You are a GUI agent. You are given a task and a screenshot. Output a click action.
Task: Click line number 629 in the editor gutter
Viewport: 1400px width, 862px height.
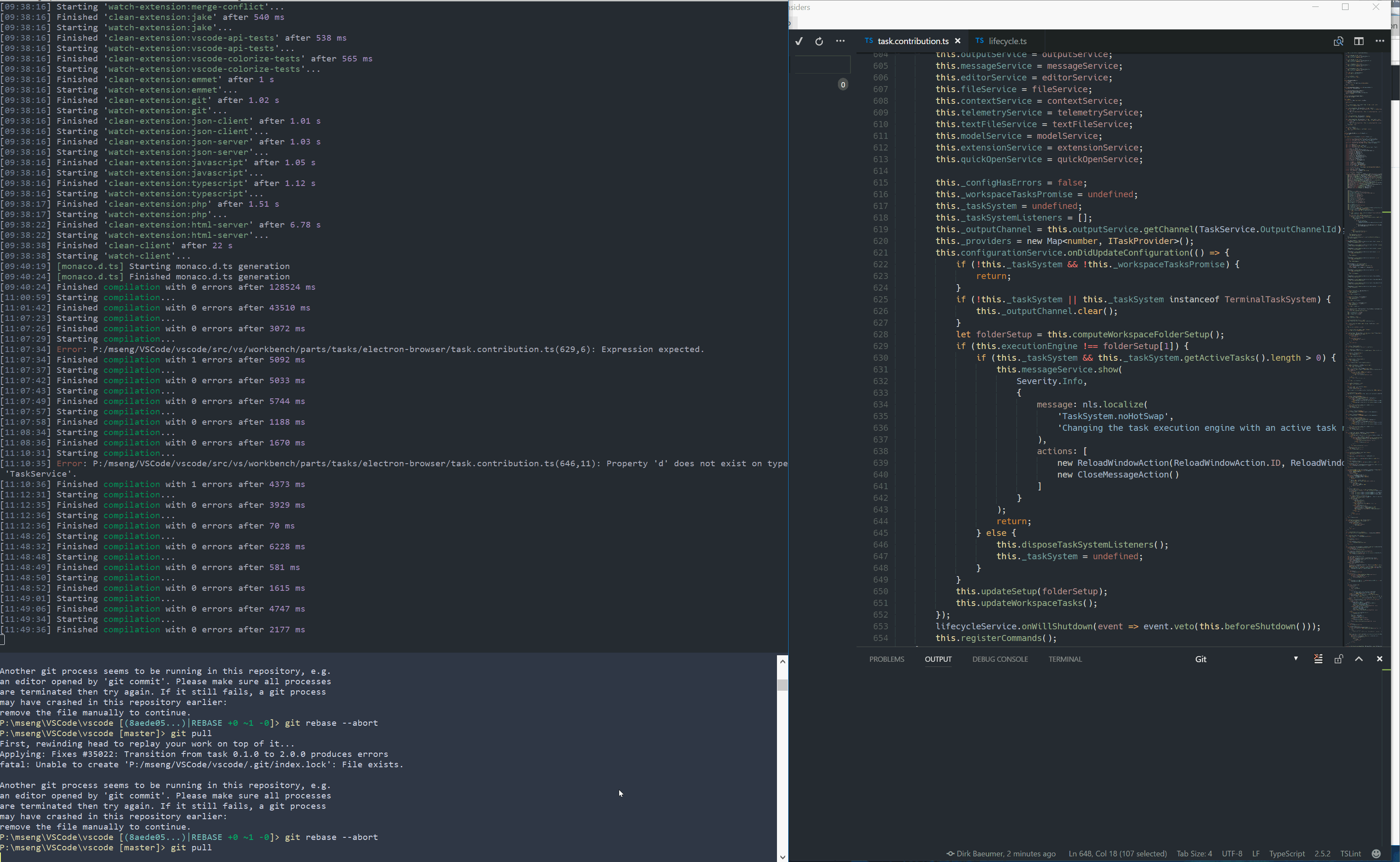[x=880, y=346]
